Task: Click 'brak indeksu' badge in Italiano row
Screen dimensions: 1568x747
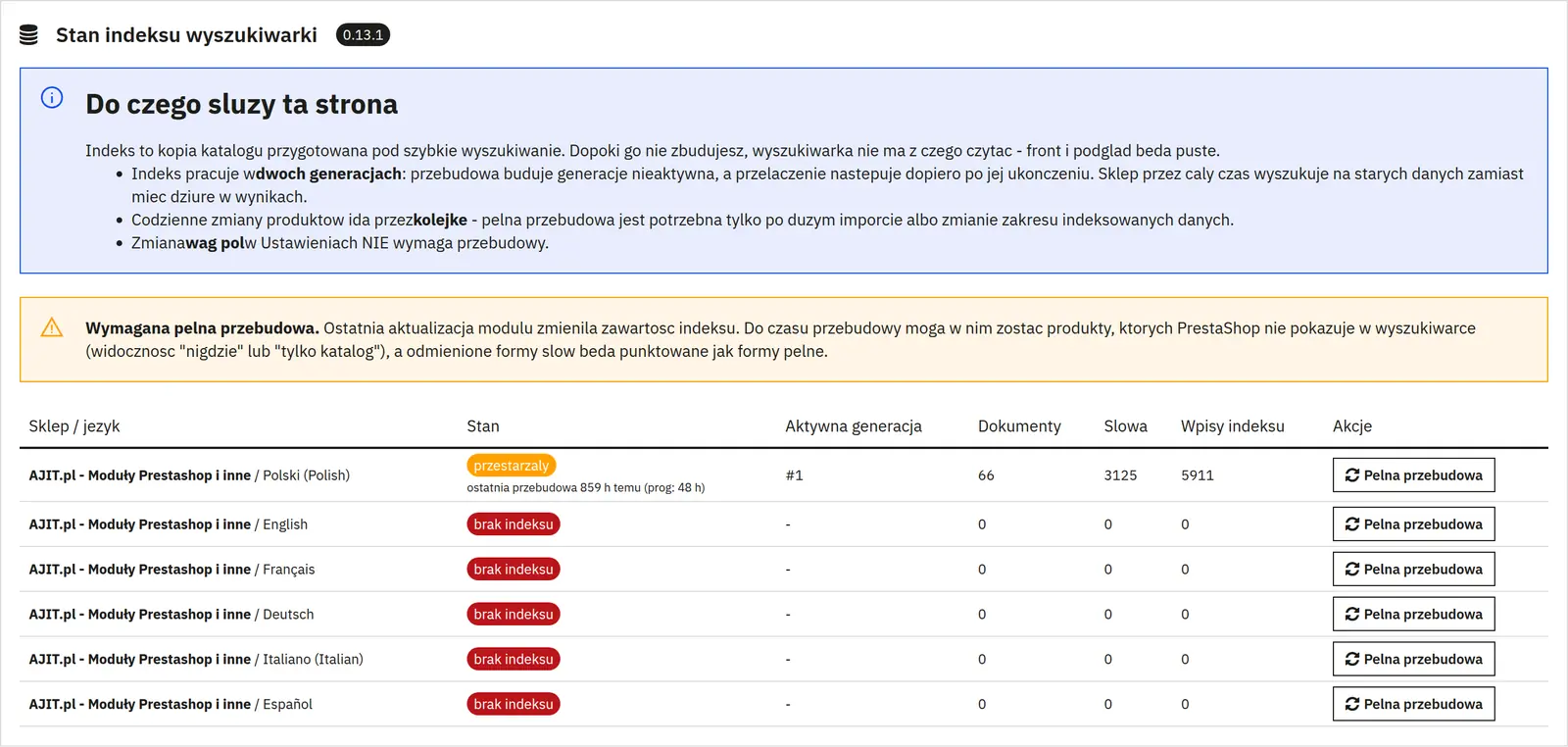Action: [514, 660]
